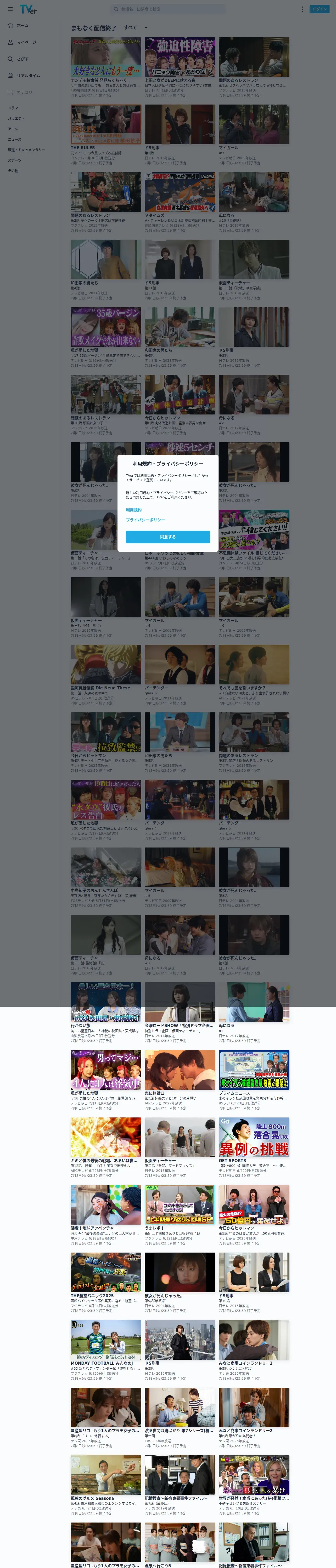Open マイページ via person icon
This screenshot has width=336, height=1568.
tap(10, 42)
